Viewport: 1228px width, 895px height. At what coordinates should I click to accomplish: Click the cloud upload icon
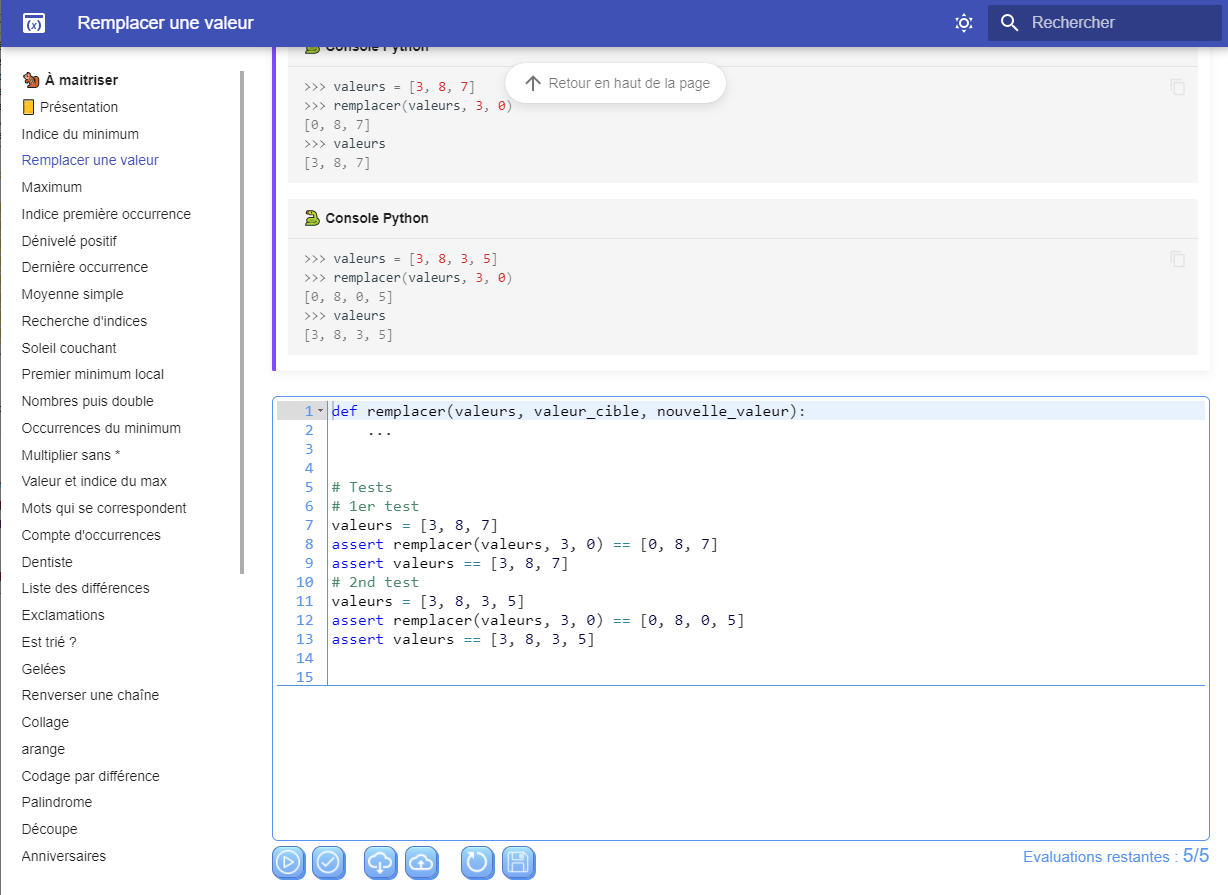click(421, 862)
